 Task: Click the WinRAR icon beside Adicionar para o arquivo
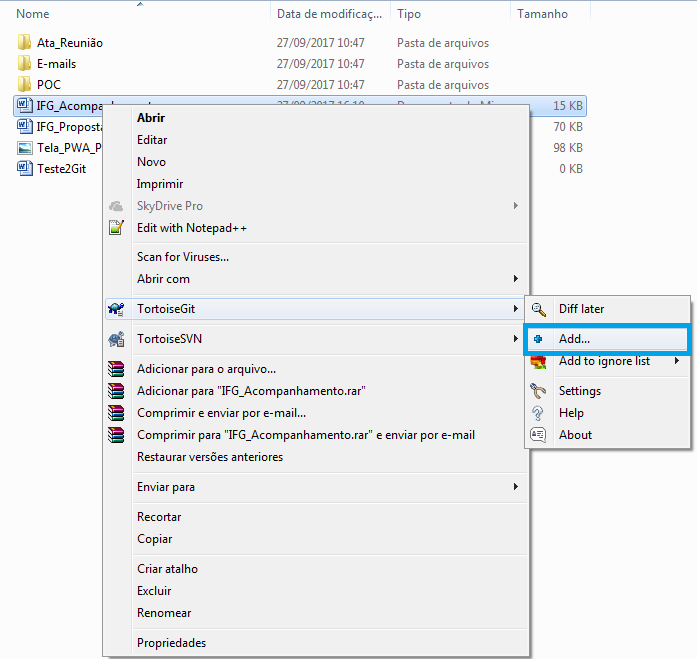pyautogui.click(x=116, y=369)
